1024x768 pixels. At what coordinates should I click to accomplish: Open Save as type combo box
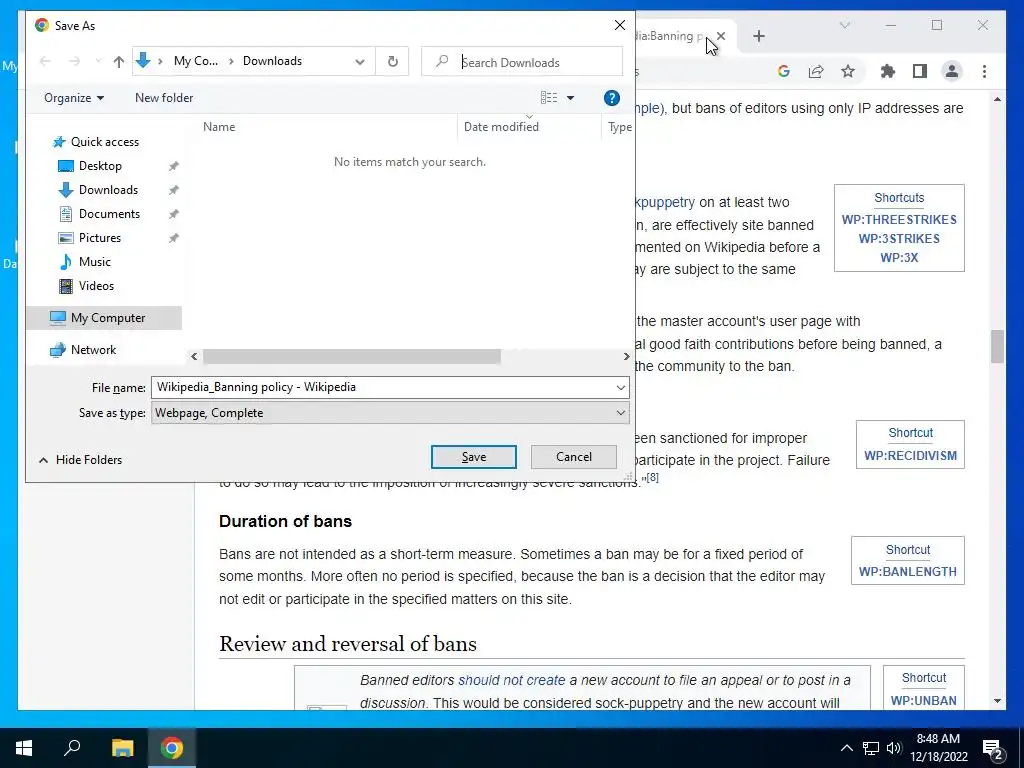click(x=390, y=413)
